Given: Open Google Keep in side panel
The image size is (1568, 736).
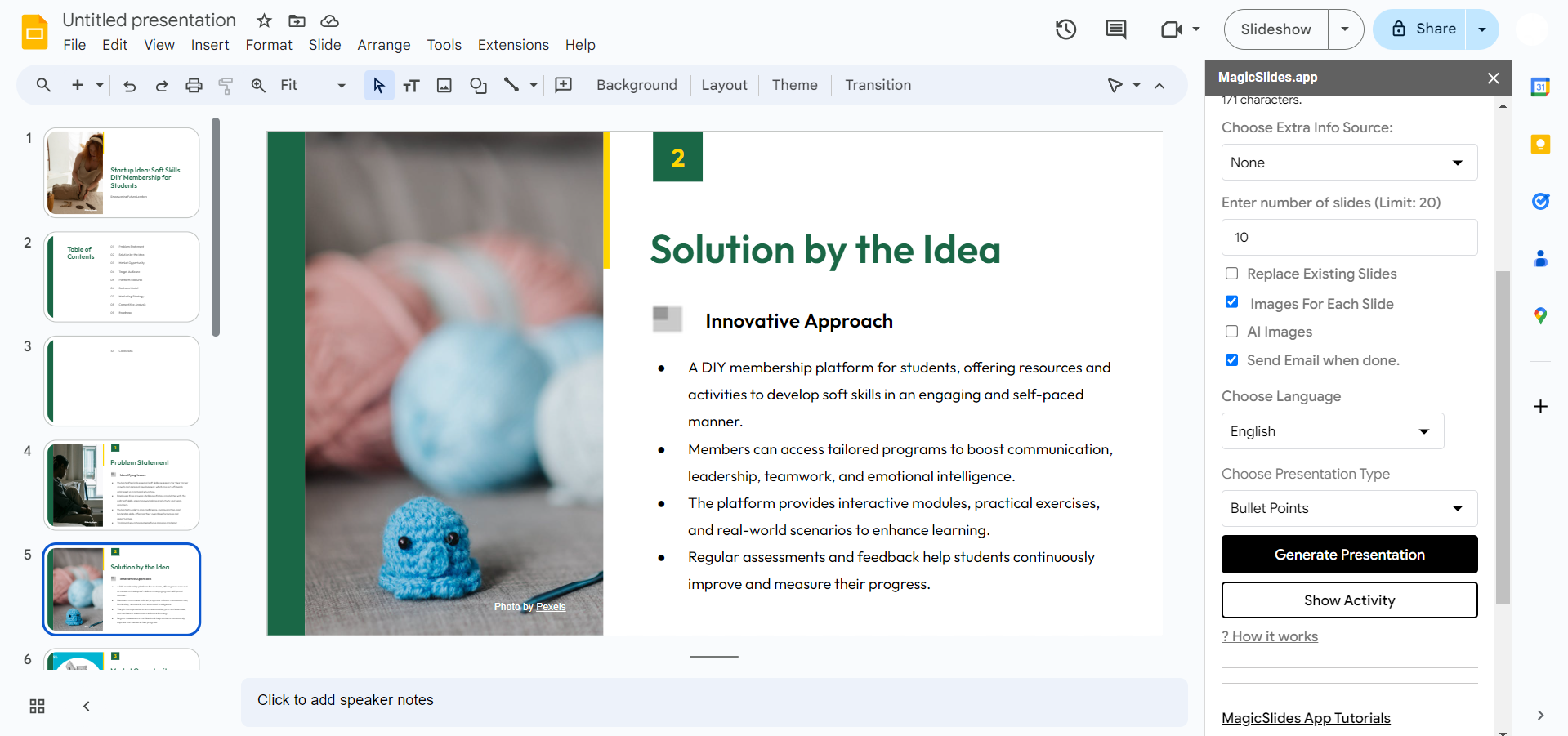Looking at the screenshot, I should click(1540, 145).
